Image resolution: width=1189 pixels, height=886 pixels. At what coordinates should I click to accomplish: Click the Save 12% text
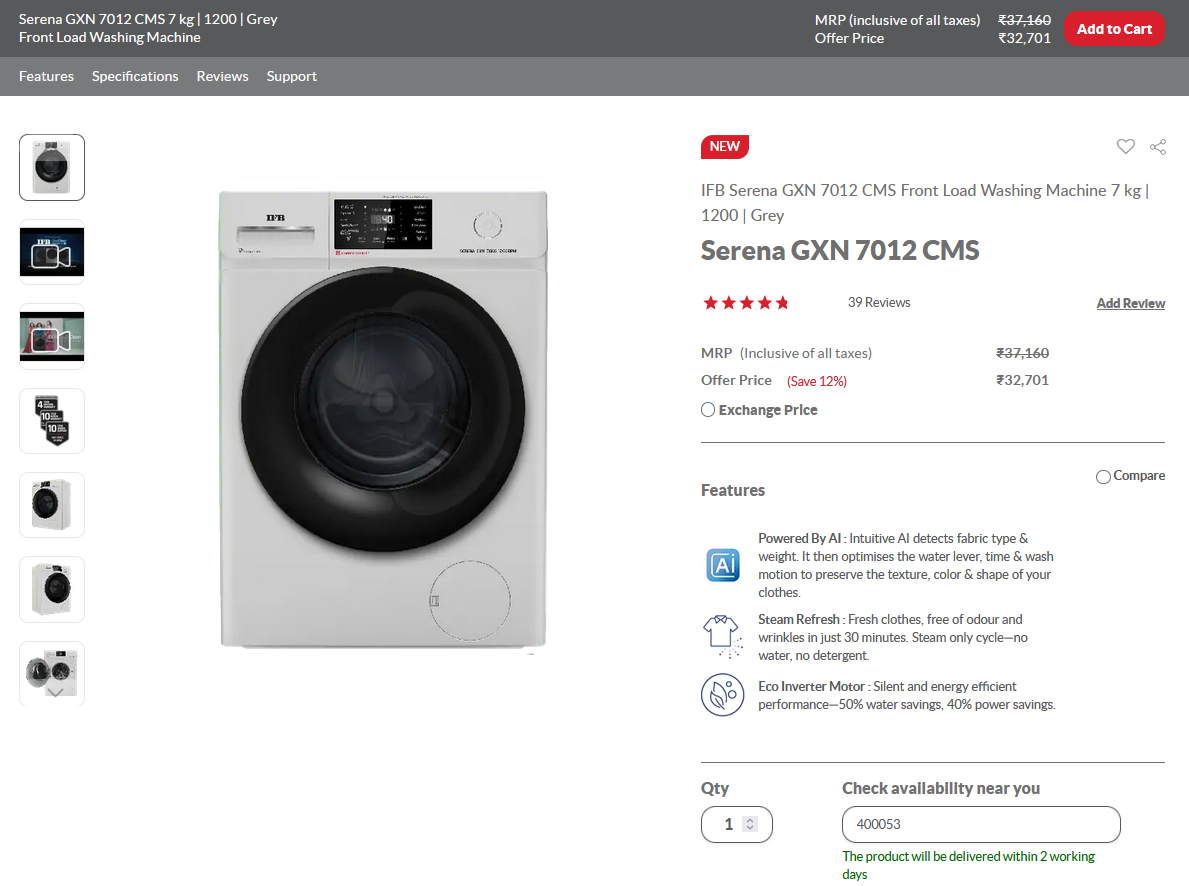coord(817,382)
